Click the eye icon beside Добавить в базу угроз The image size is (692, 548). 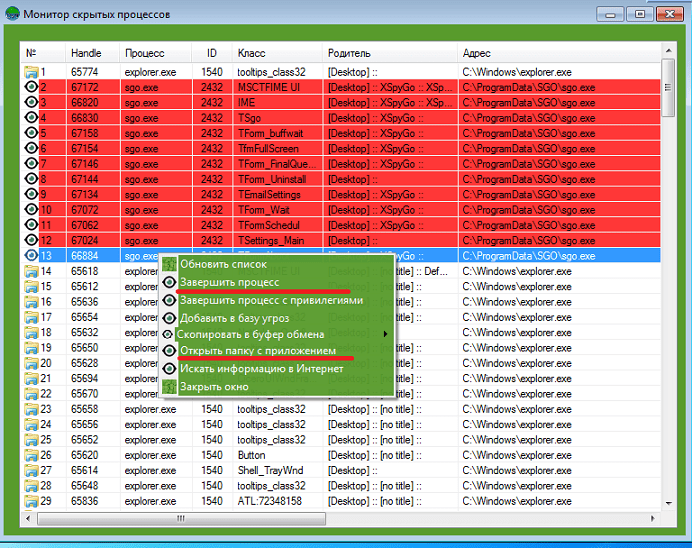169,318
